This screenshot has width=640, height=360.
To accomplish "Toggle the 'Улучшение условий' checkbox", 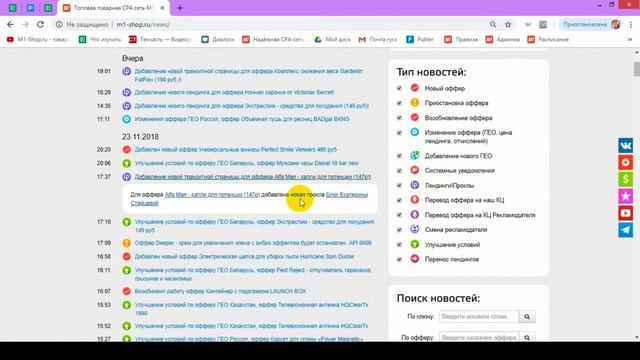I will pyautogui.click(x=399, y=244).
